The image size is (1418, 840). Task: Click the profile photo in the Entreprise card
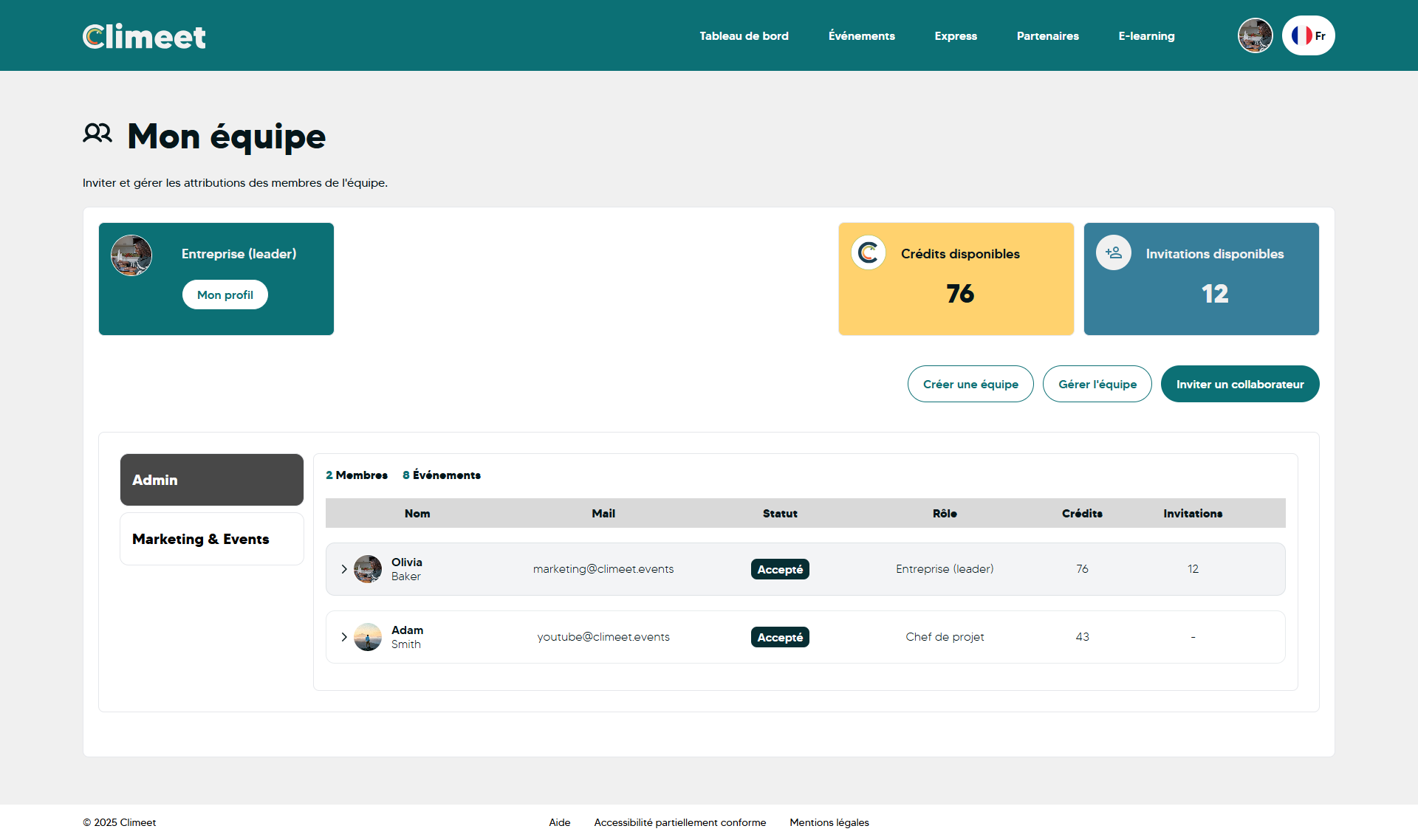tap(131, 255)
